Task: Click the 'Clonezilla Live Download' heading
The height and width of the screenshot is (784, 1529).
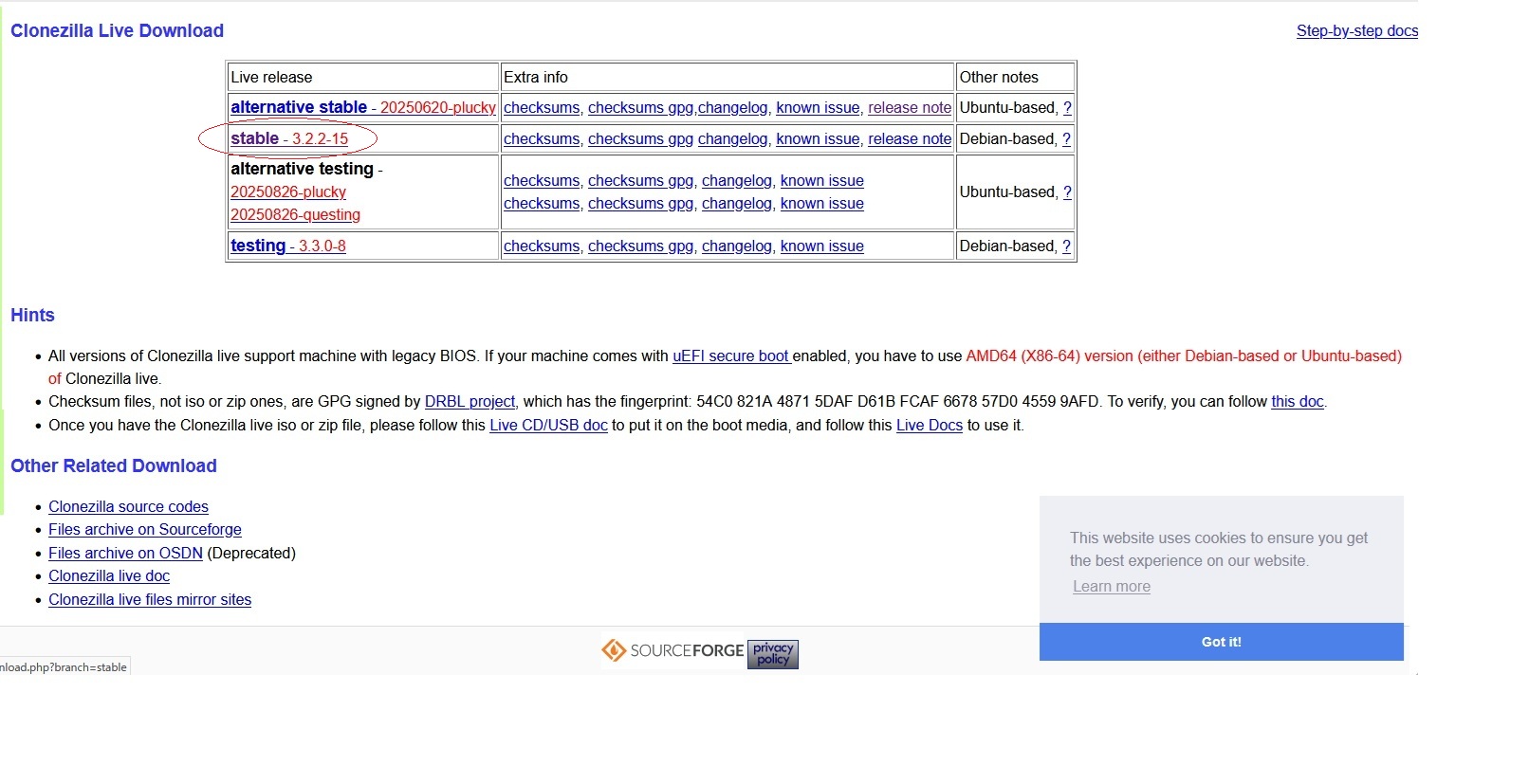Action: point(117,30)
